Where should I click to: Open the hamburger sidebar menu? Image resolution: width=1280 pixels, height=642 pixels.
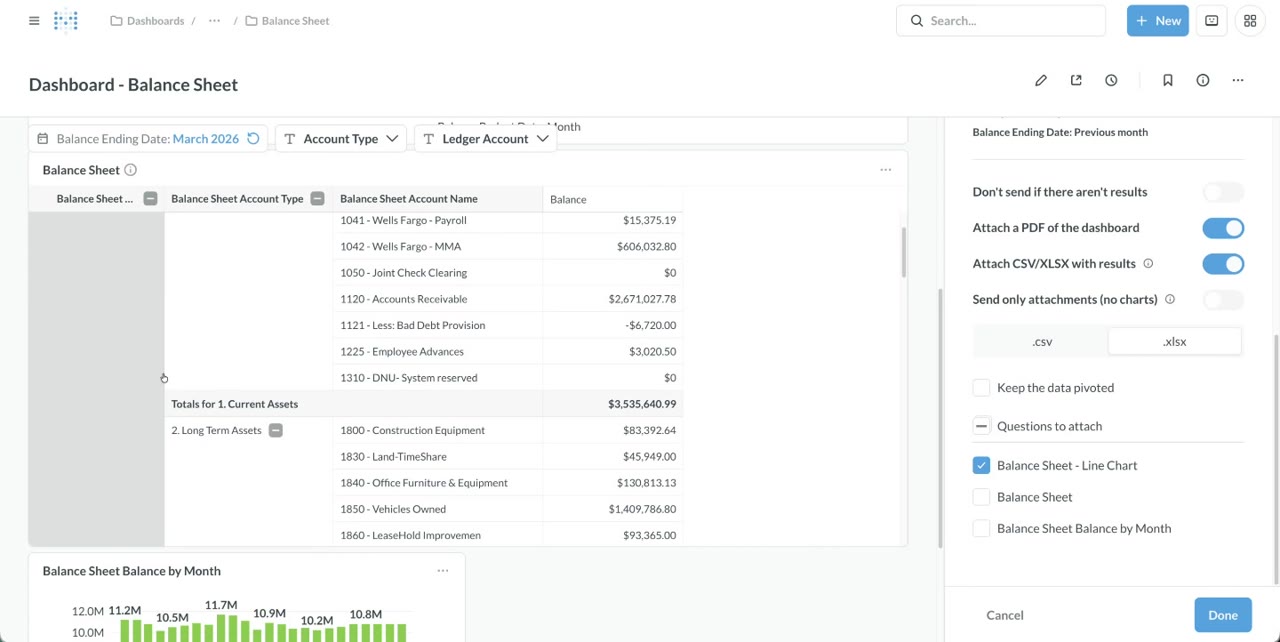coord(34,20)
